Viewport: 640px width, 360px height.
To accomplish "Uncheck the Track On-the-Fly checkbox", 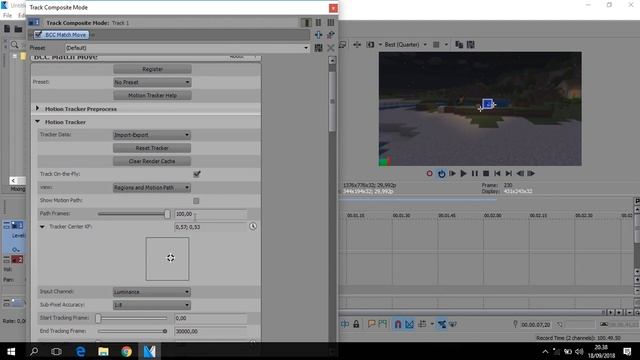I will (x=196, y=174).
